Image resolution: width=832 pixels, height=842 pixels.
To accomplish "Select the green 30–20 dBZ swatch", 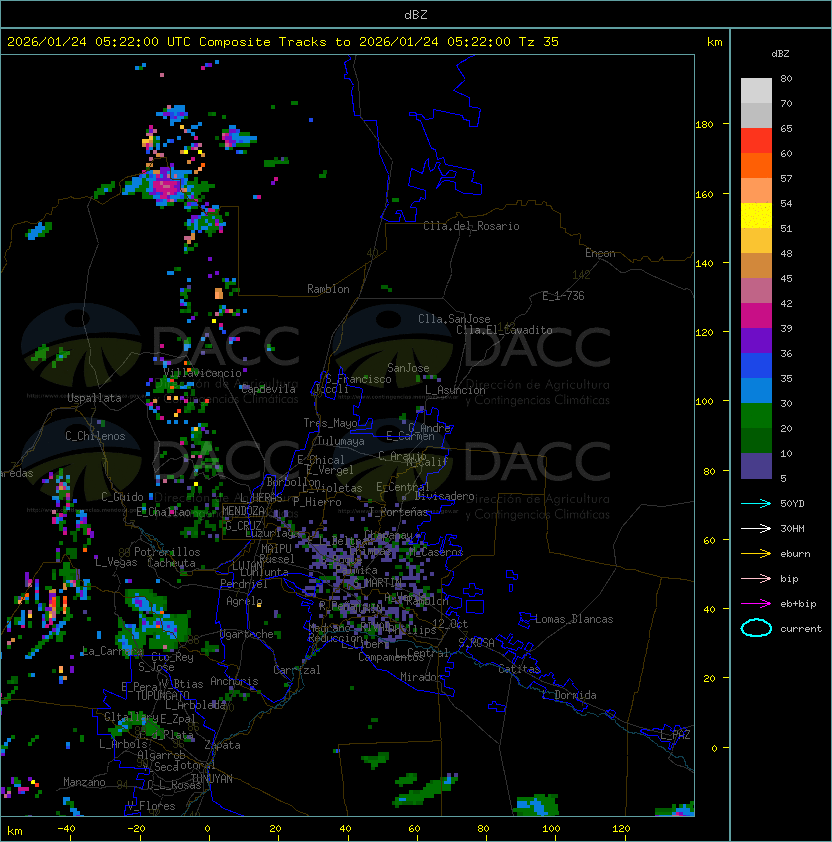I will (756, 415).
